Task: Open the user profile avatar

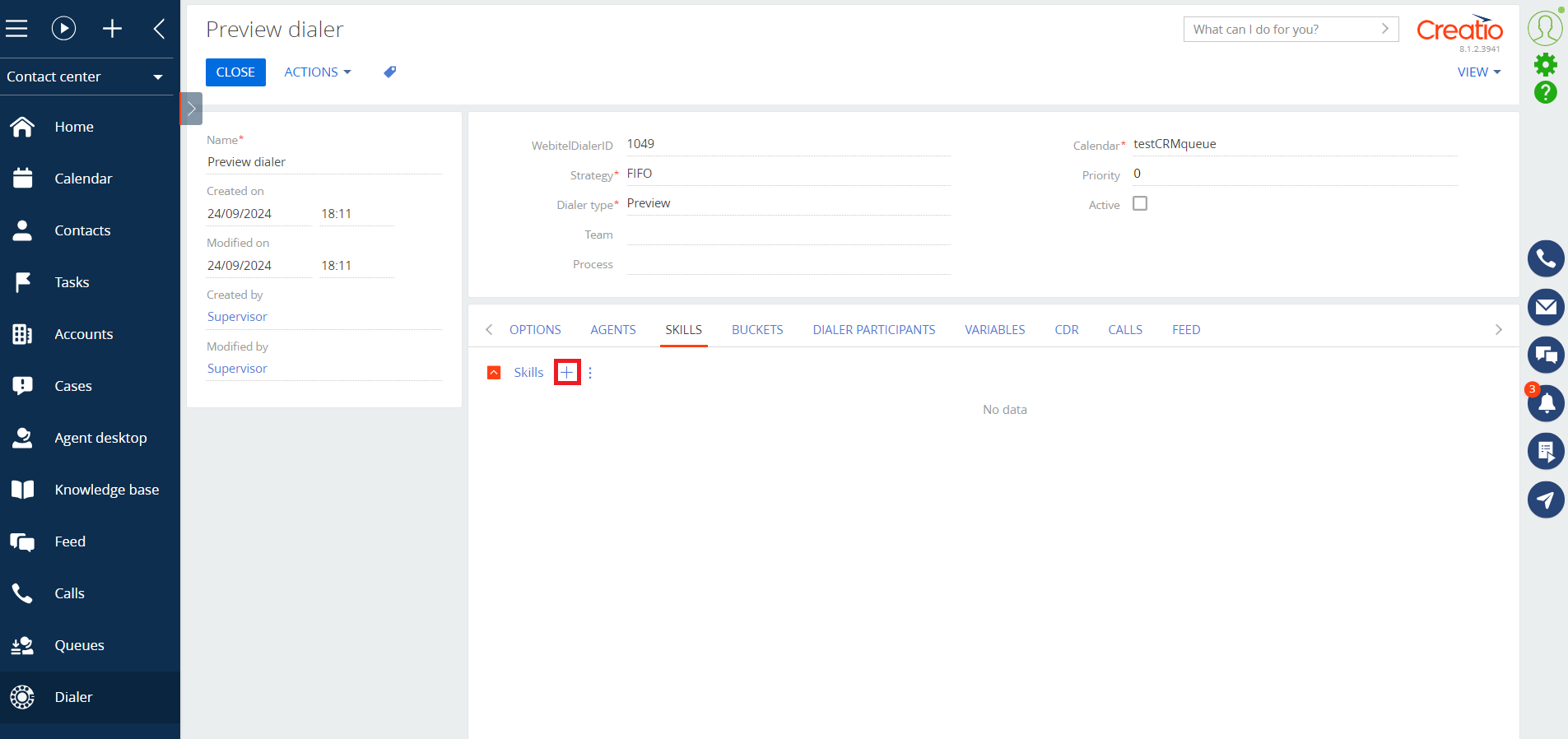Action: coord(1545,27)
